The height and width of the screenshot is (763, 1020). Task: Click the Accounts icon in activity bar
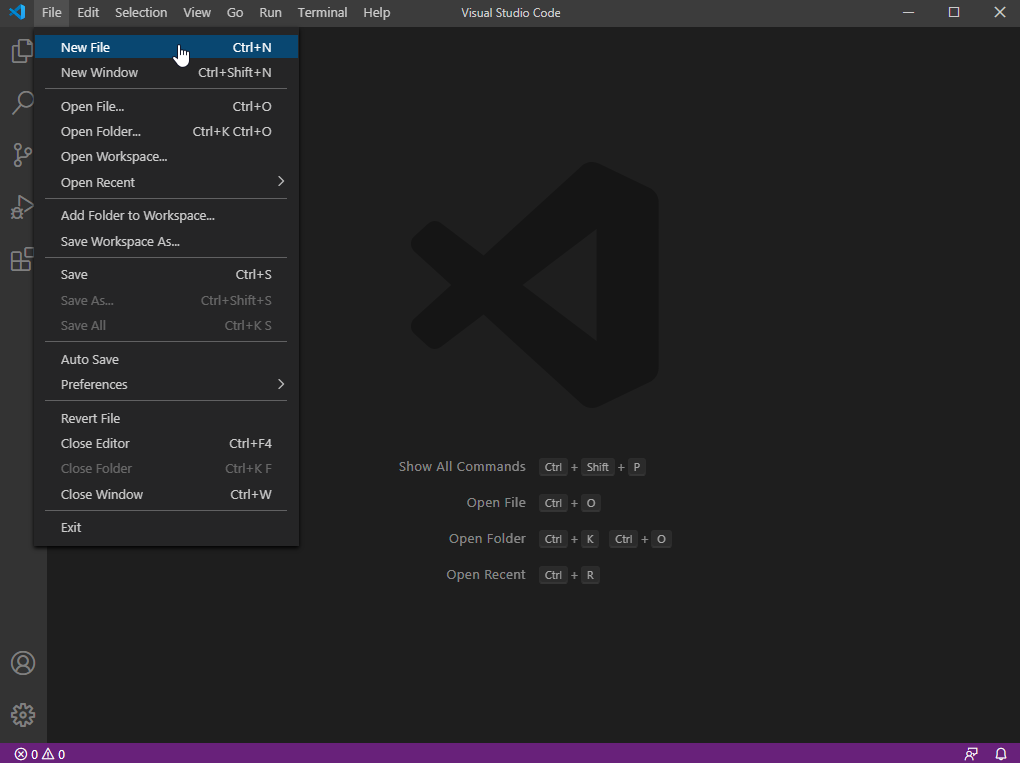coord(22,663)
